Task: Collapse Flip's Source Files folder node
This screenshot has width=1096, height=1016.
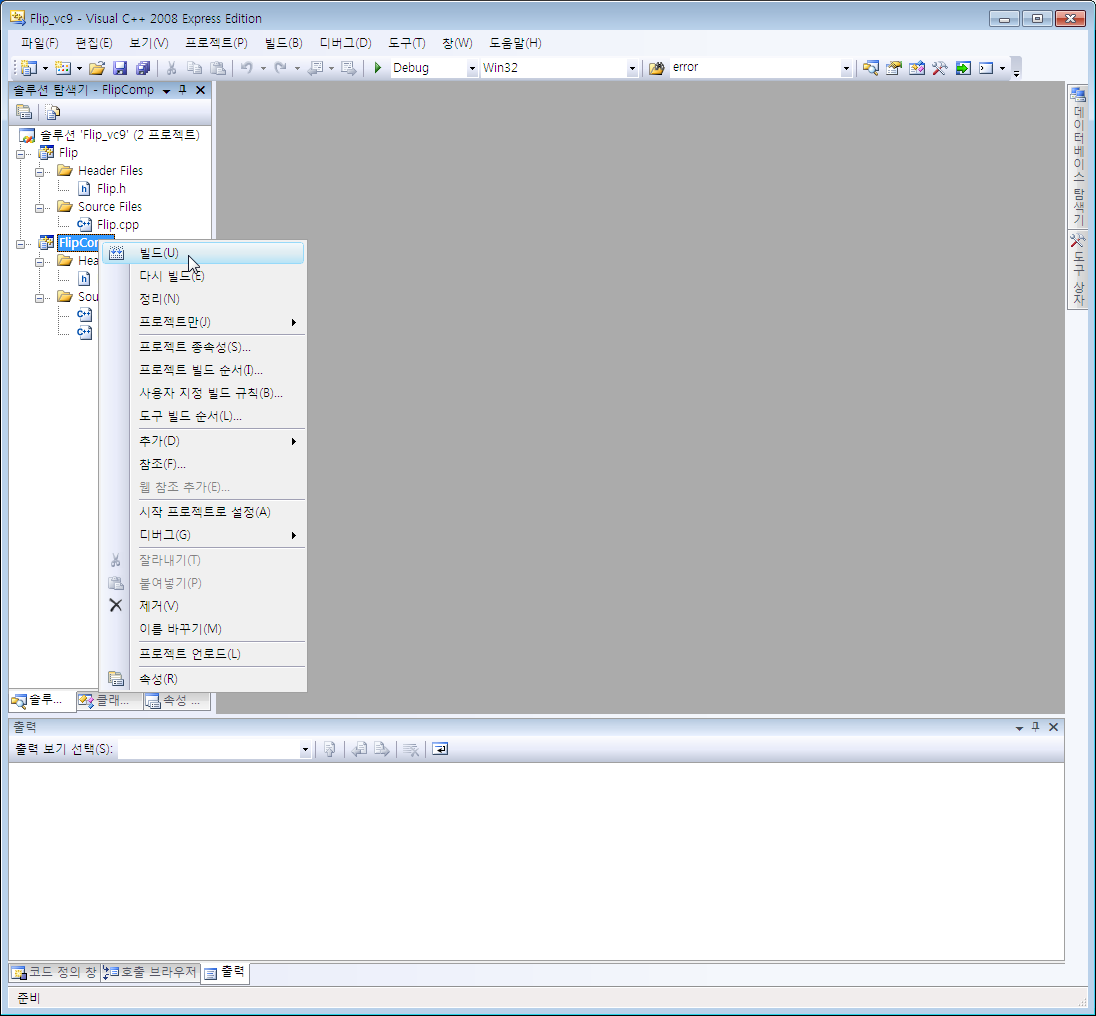Action: pos(40,208)
